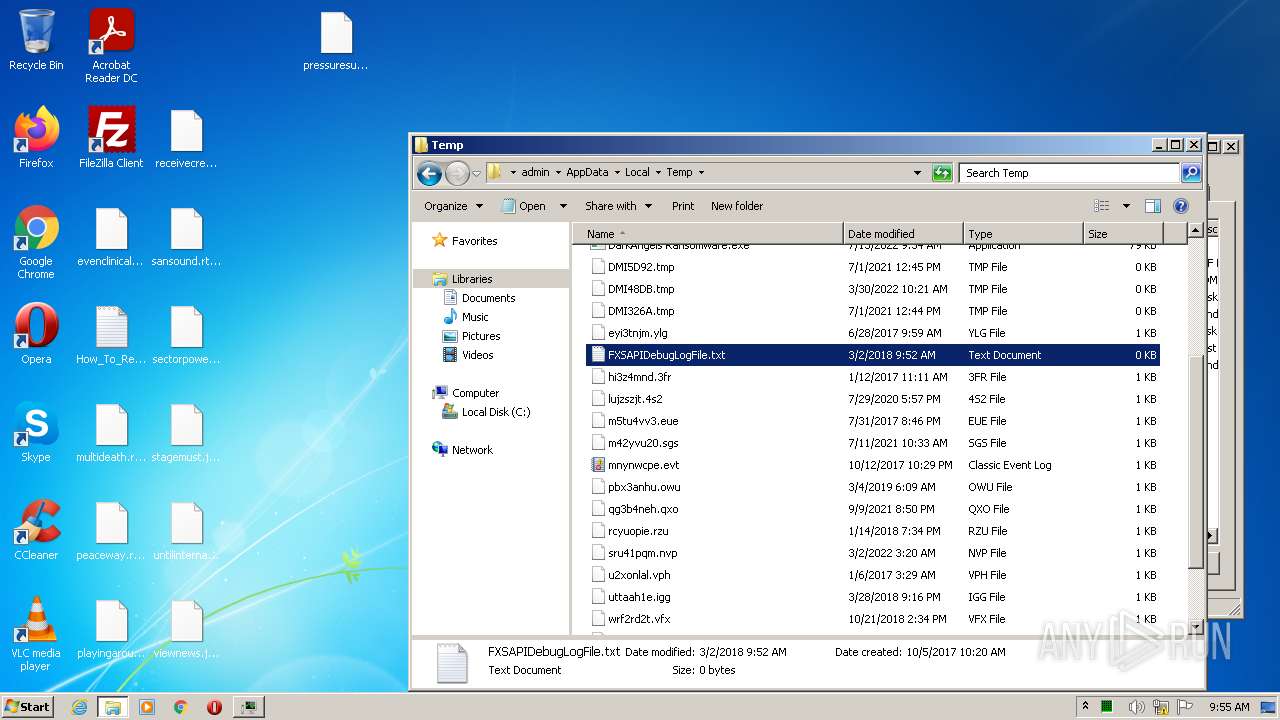Click the Windows Explorer taskbar button
The image size is (1280, 720).
tap(112, 707)
